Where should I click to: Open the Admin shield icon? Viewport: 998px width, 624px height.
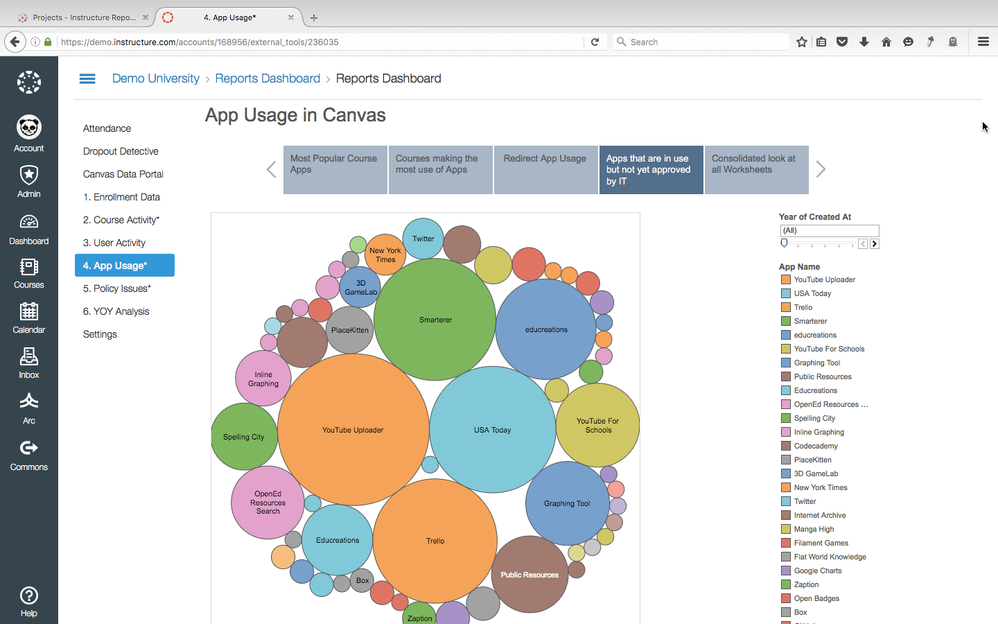29,174
